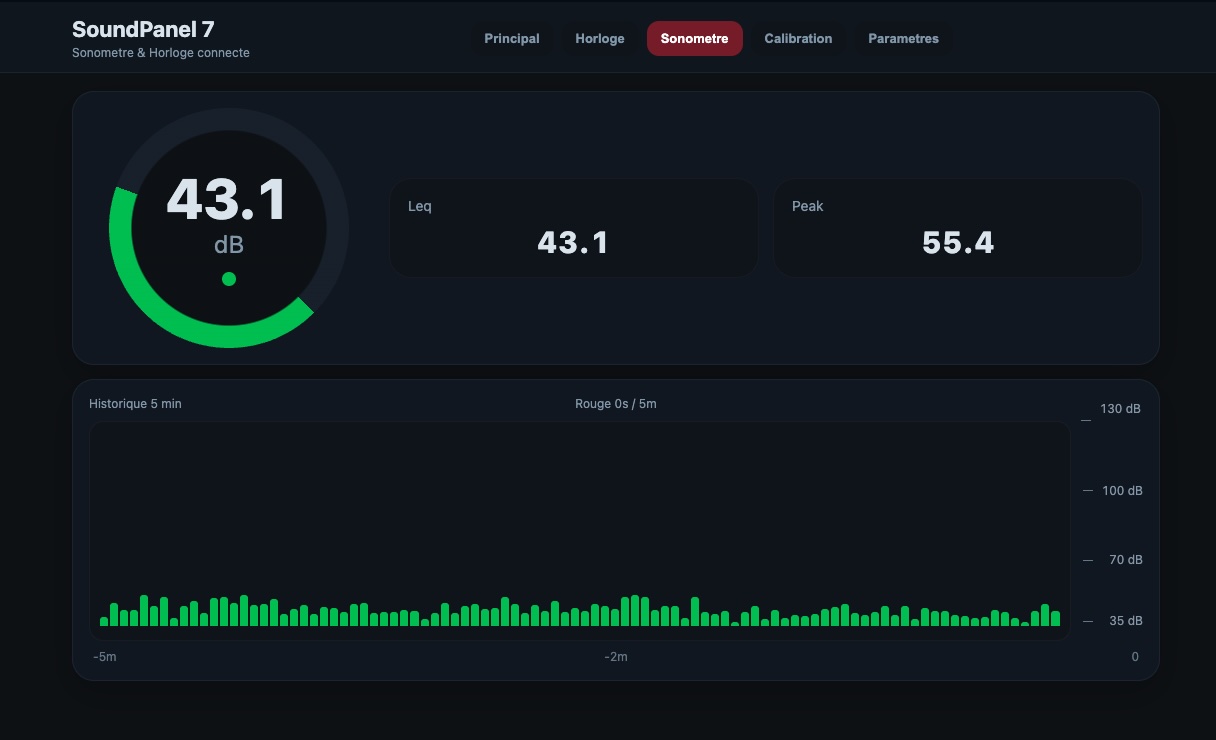The image size is (1216, 740).
Task: Click the -2m time axis label
Action: pos(616,657)
